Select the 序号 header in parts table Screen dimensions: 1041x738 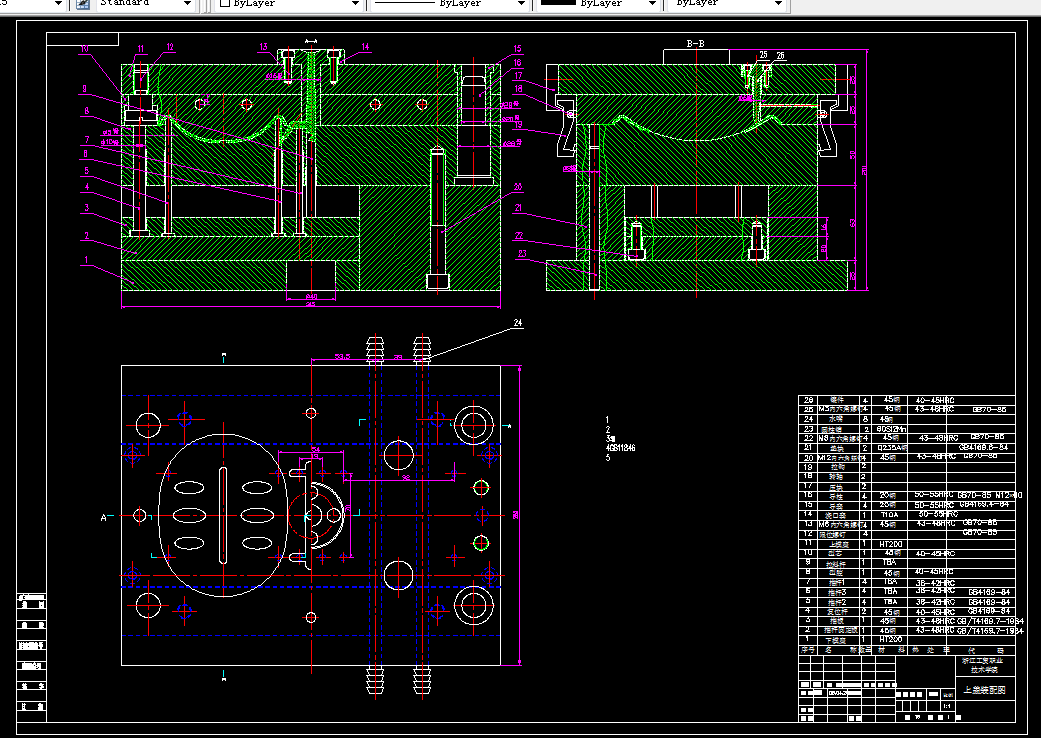[807, 650]
